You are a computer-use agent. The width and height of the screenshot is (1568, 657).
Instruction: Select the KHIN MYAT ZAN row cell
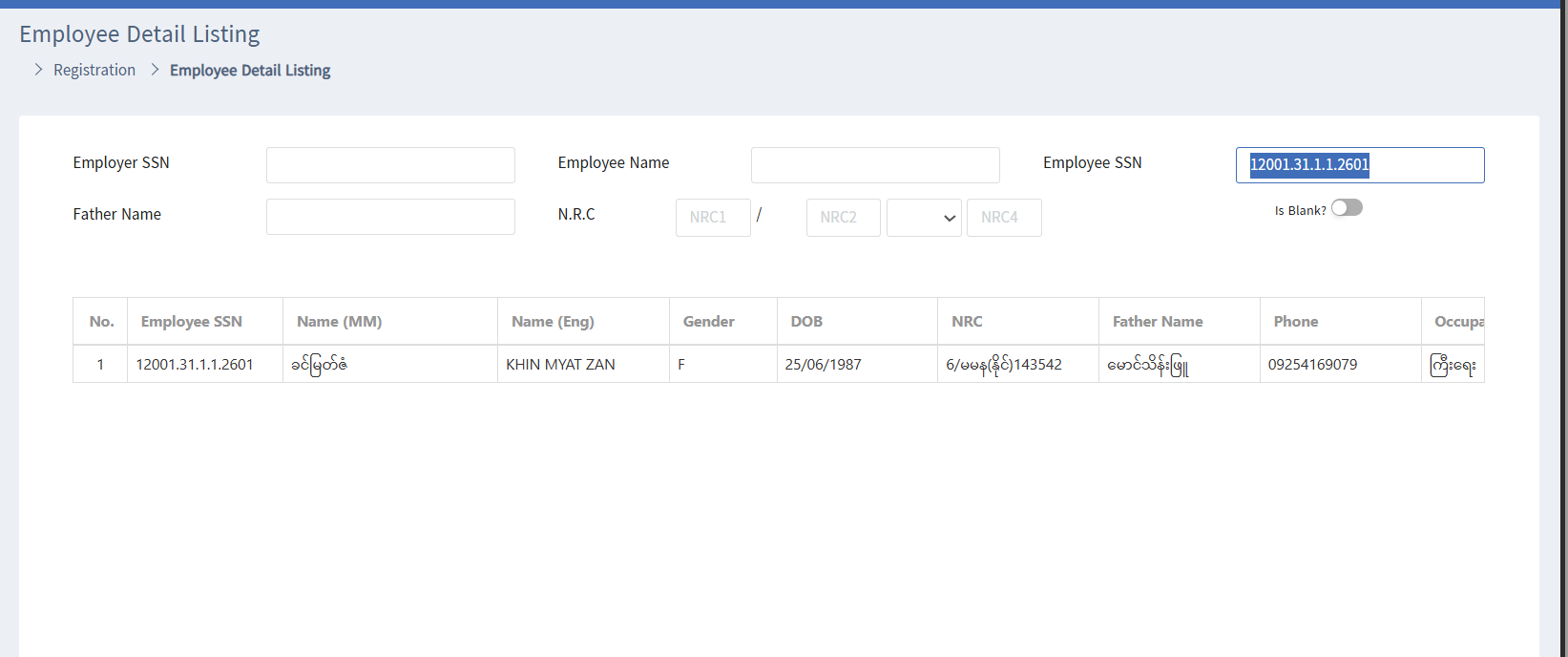(560, 365)
